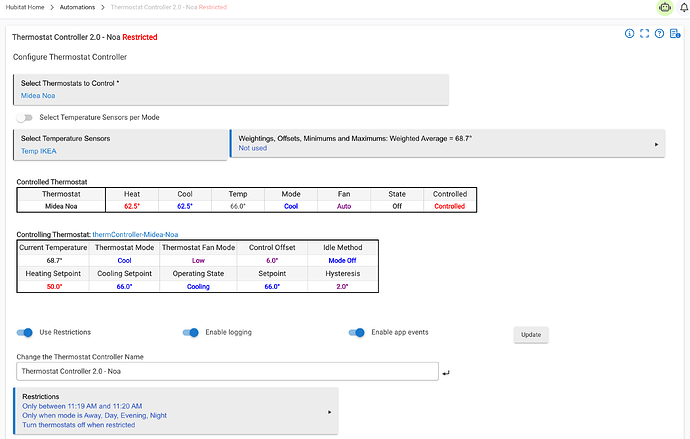
Task: Turn off Enable logging switch
Action: [x=191, y=333]
